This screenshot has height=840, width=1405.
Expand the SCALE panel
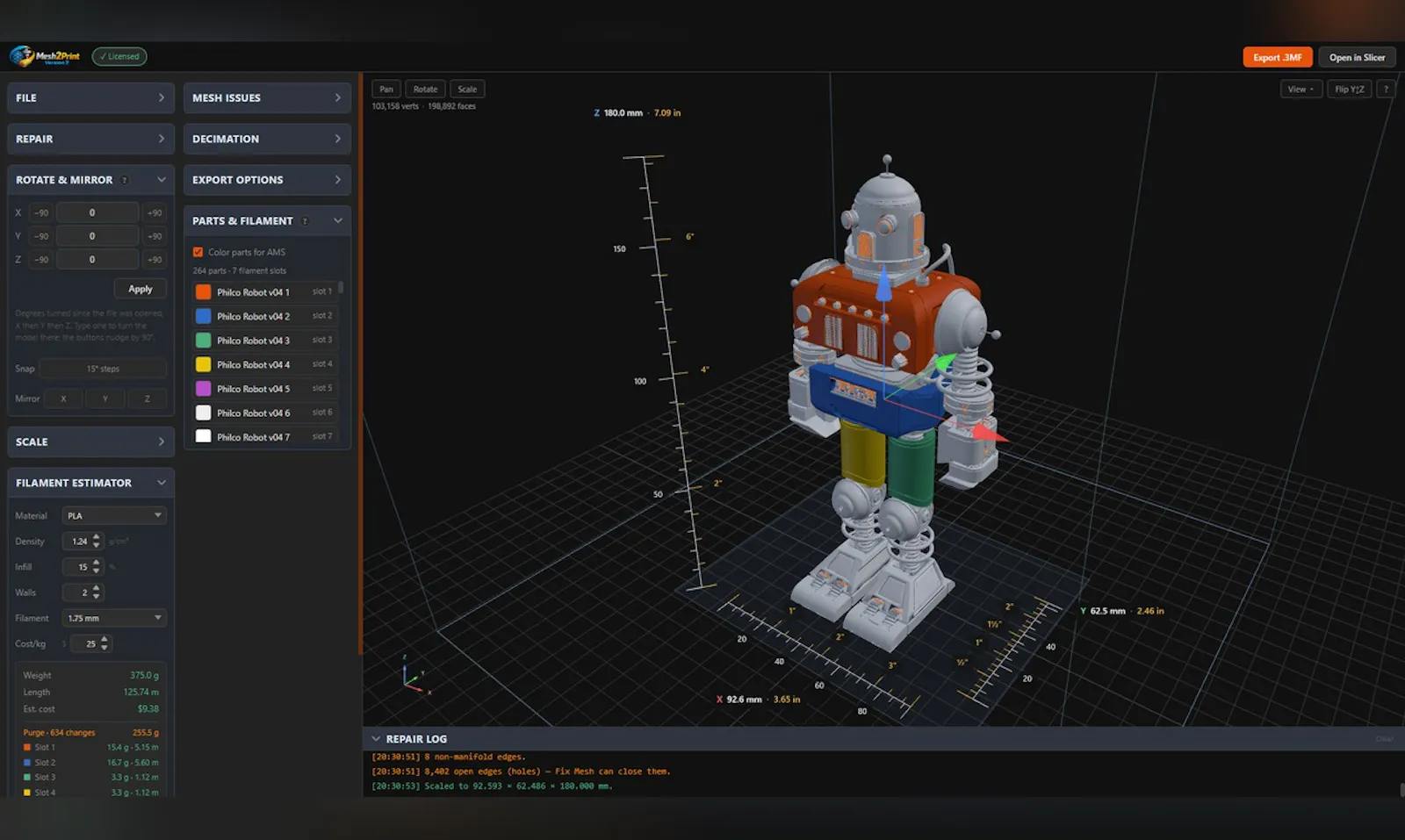(90, 442)
